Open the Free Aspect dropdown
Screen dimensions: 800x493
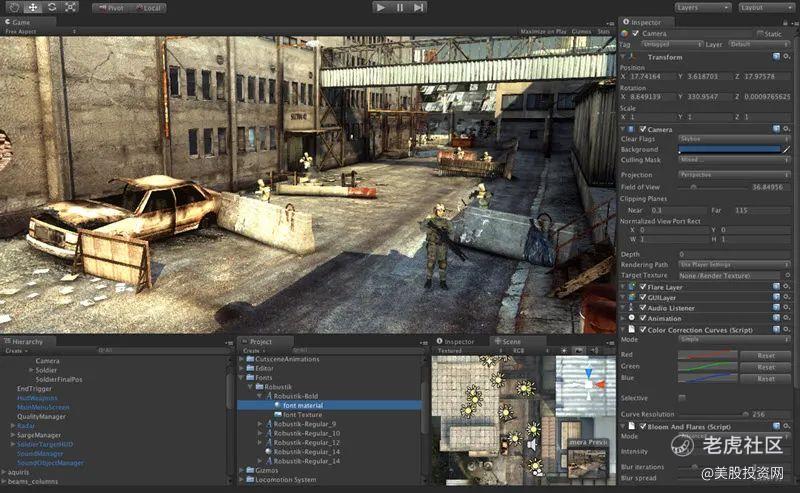40,32
